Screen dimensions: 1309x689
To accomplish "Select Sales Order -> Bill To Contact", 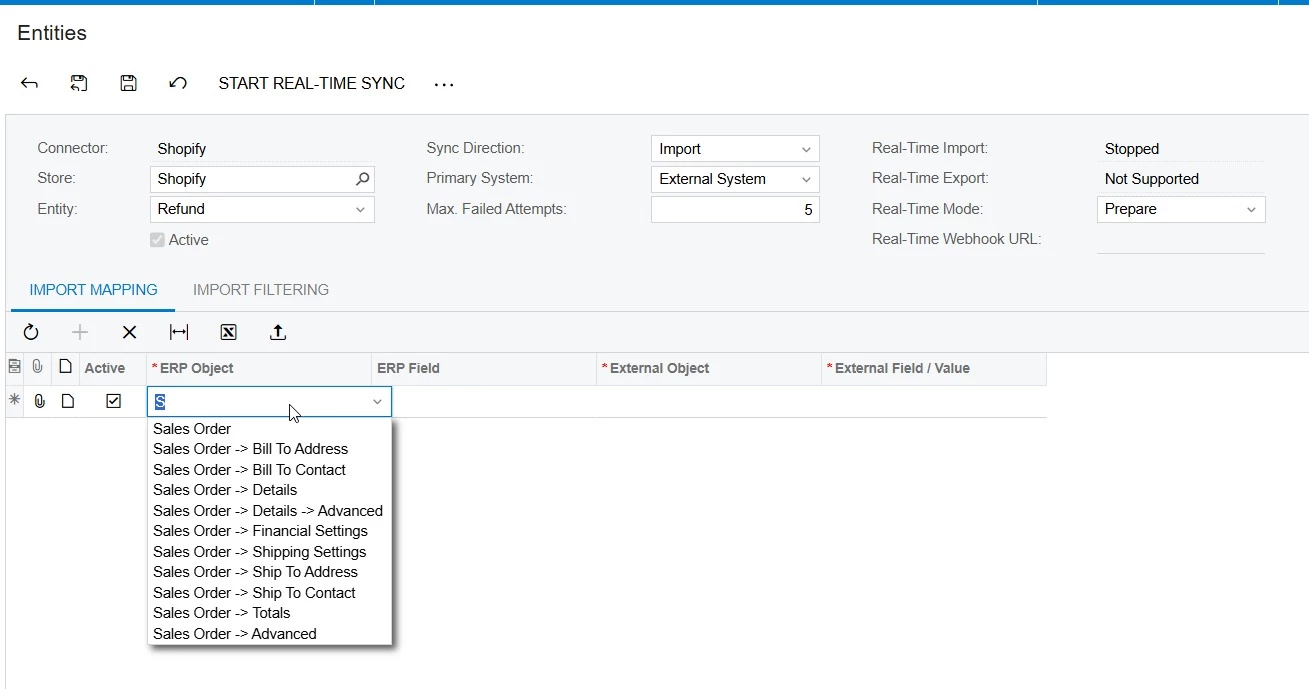I will (270, 470).
